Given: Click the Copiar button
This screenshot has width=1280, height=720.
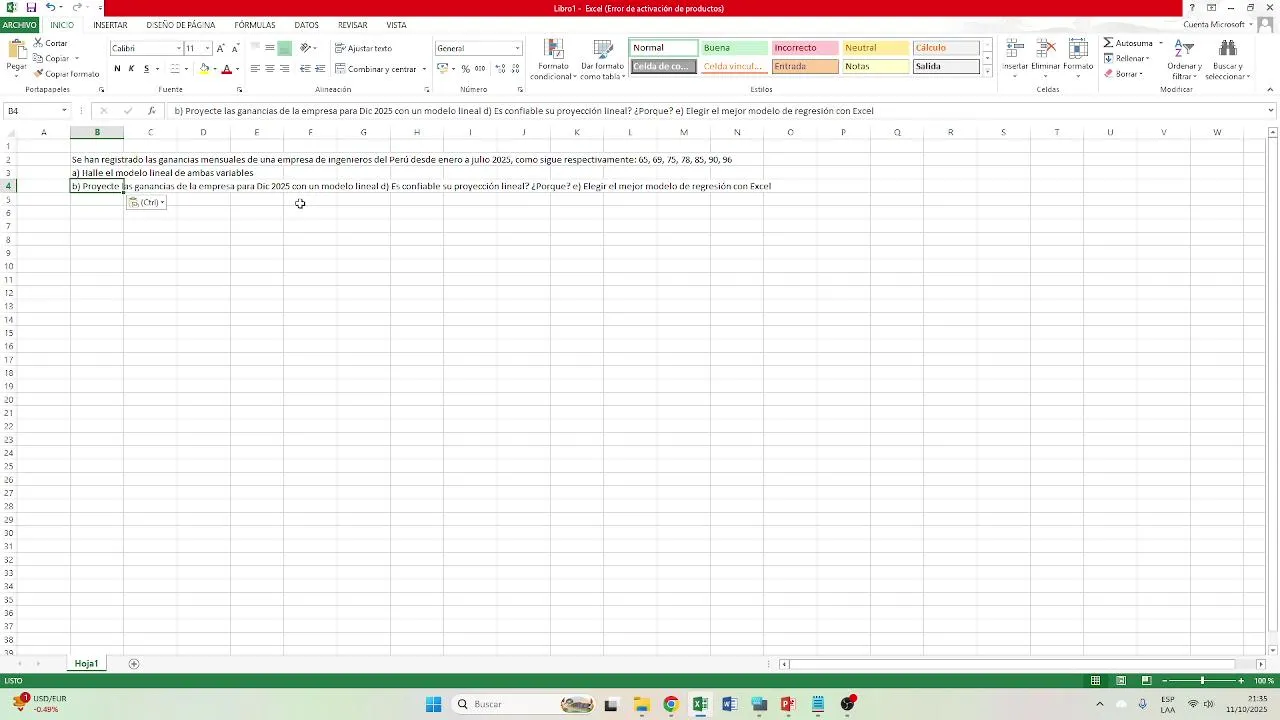Looking at the screenshot, I should [51, 58].
